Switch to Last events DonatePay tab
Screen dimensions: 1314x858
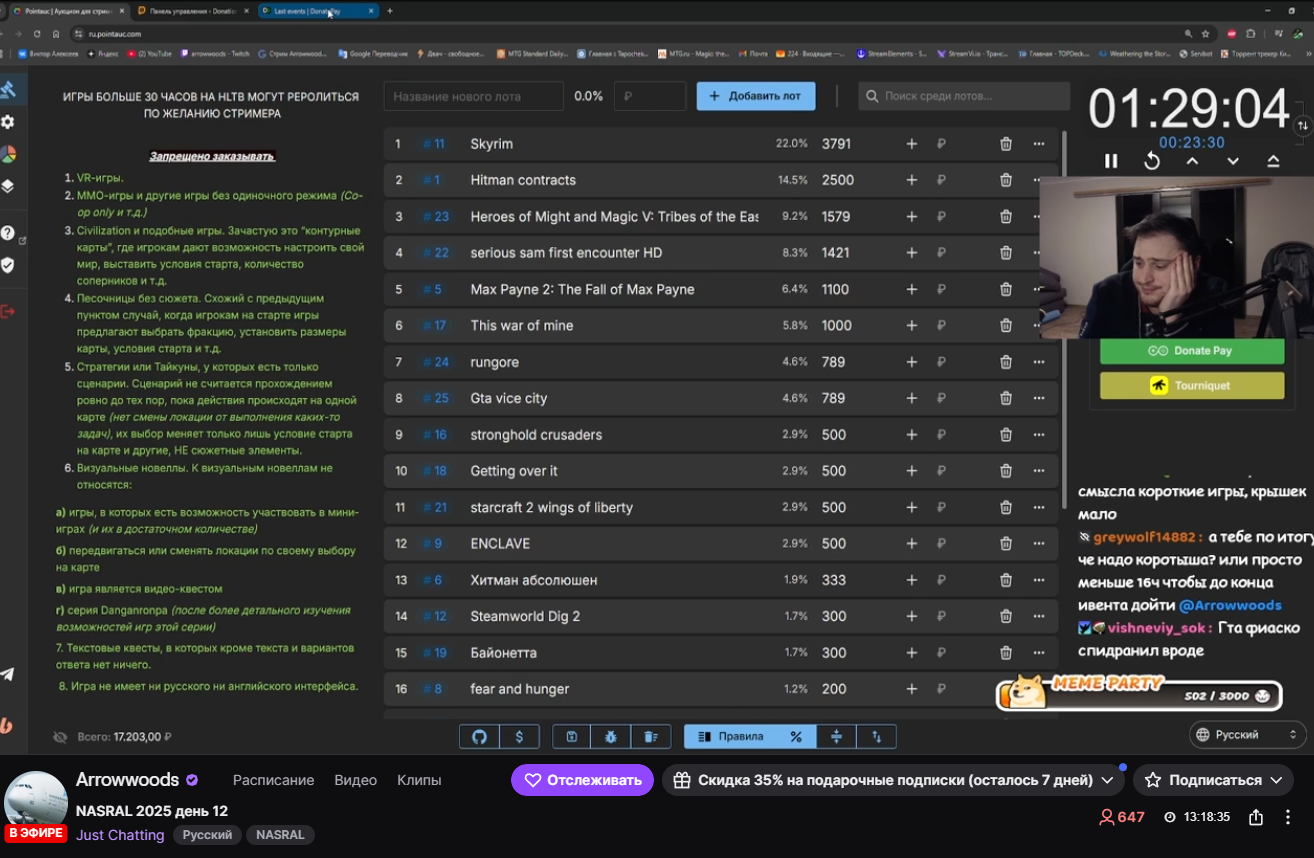pyautogui.click(x=318, y=11)
